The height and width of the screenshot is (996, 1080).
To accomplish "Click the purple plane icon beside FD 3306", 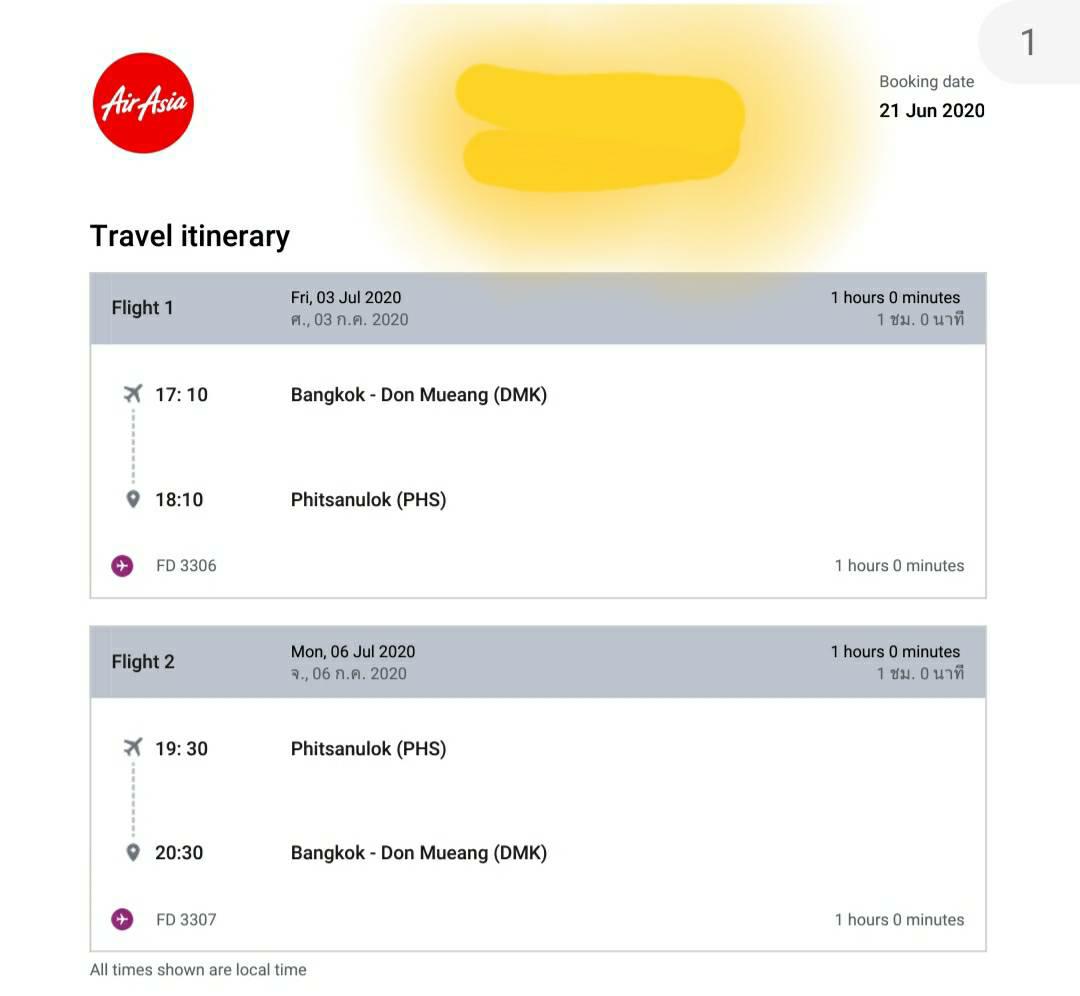I will click(122, 566).
